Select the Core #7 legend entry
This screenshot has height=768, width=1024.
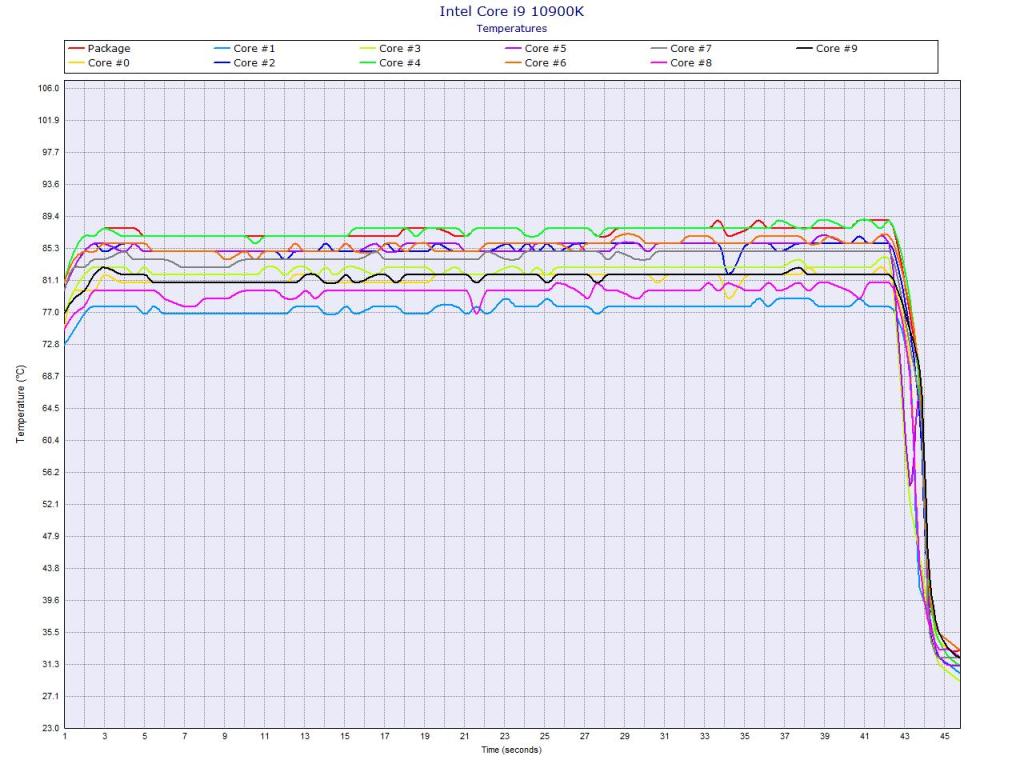(x=691, y=48)
